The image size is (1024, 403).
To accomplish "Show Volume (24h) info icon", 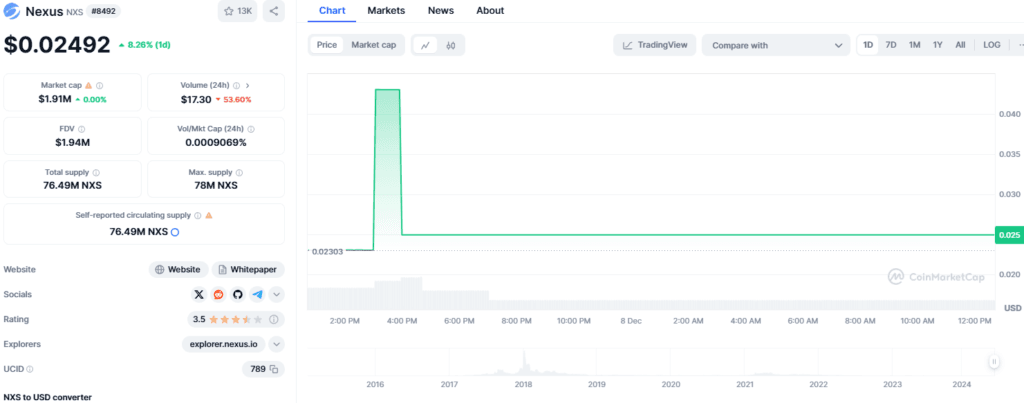I will [236, 86].
